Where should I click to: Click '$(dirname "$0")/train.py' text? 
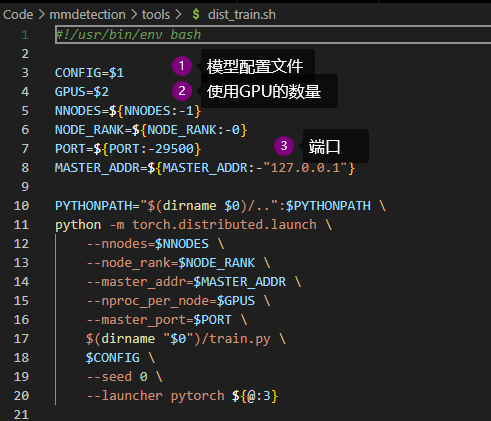(178, 339)
